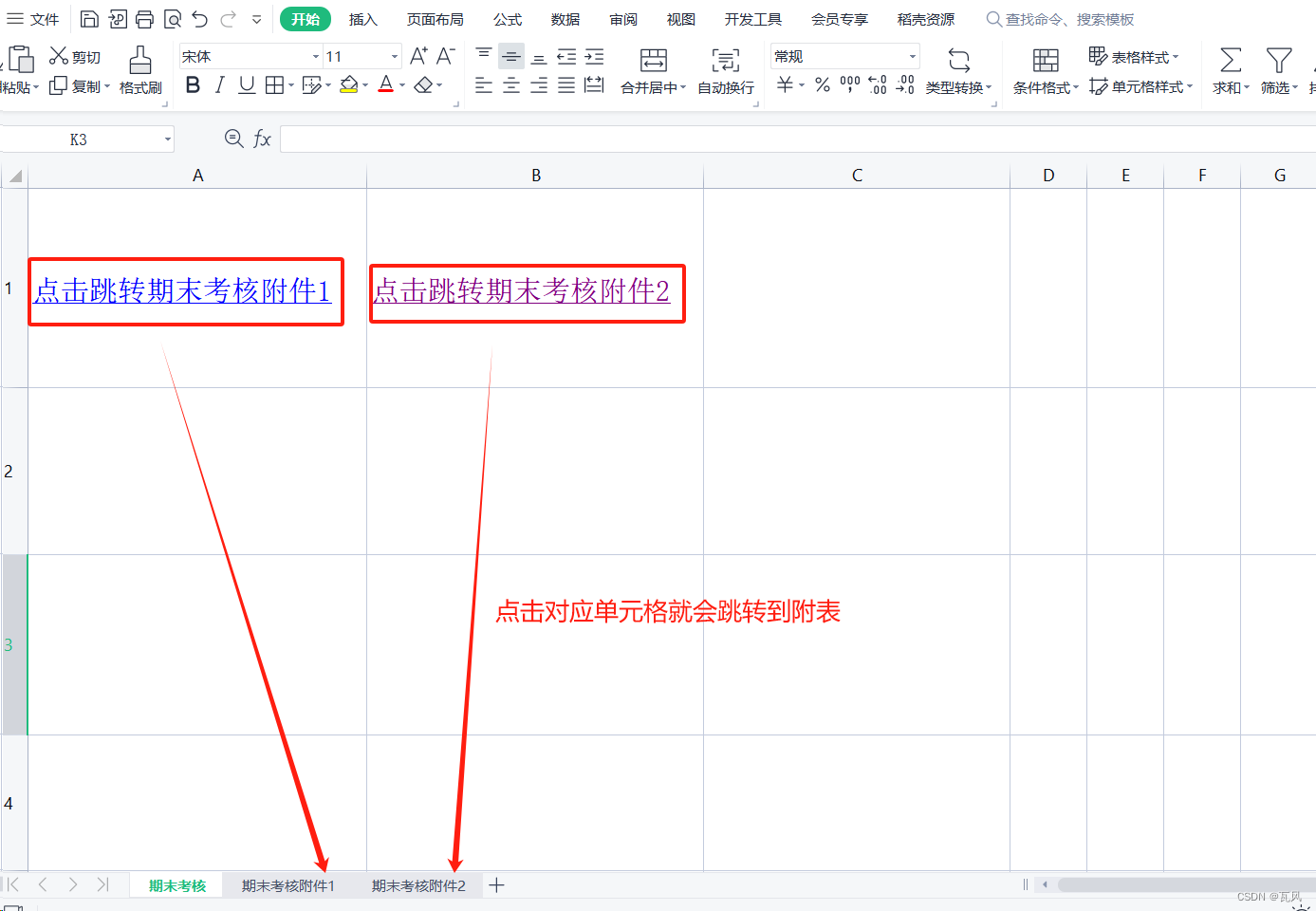Follow the link 点击跳转期末考核附件1
The width and height of the screenshot is (1316, 911).
coord(183,290)
